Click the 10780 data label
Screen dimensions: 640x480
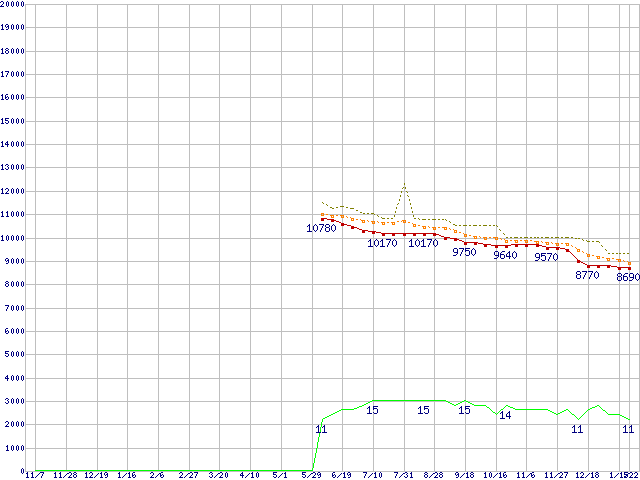(x=321, y=229)
